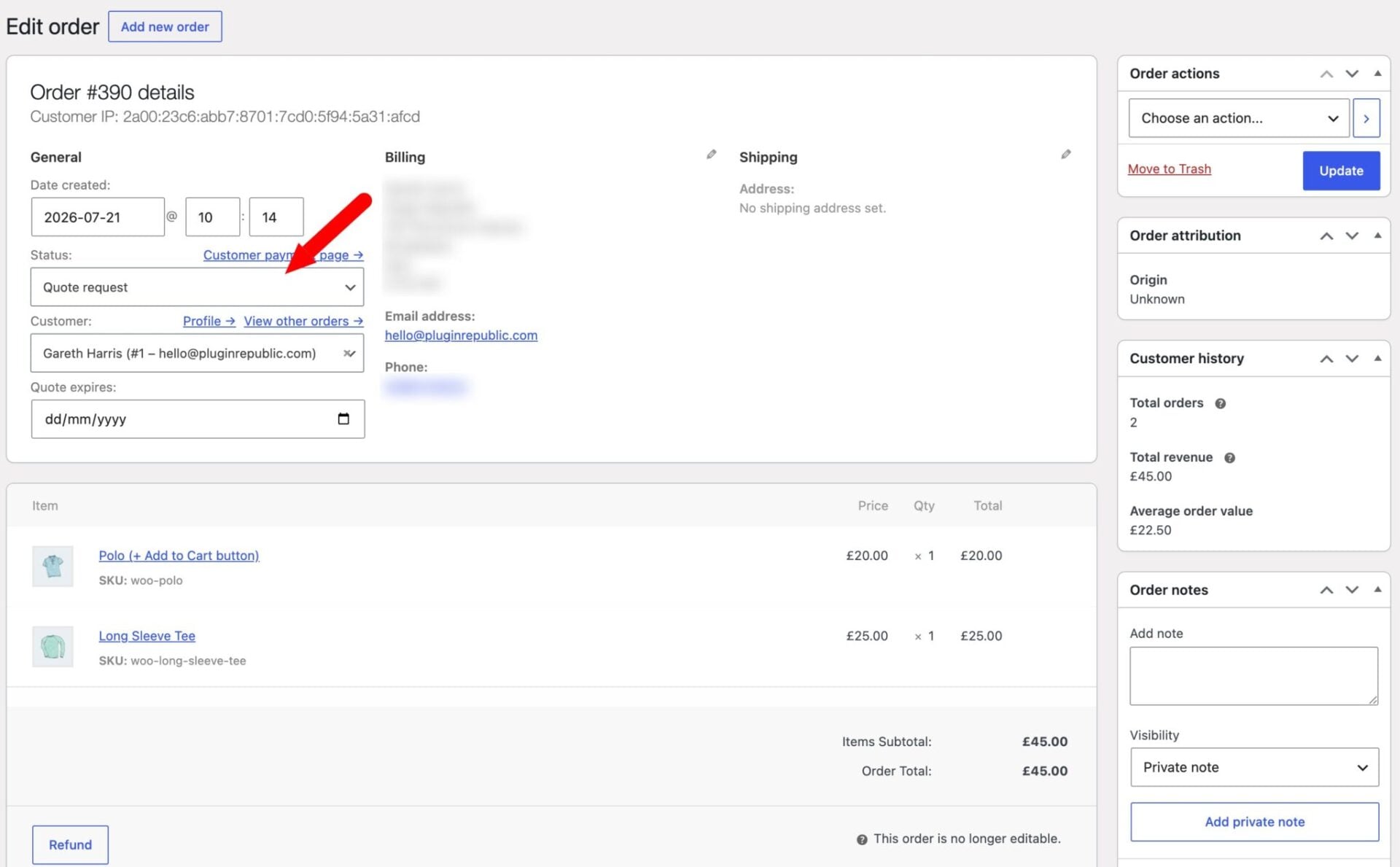Toggle the Order attribution panel collapse triangle
This screenshot has width=1400, height=867.
1377,236
